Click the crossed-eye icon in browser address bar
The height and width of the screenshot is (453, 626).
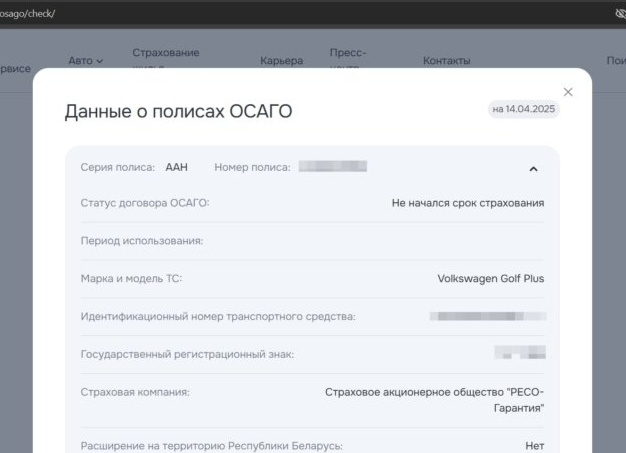(x=620, y=14)
